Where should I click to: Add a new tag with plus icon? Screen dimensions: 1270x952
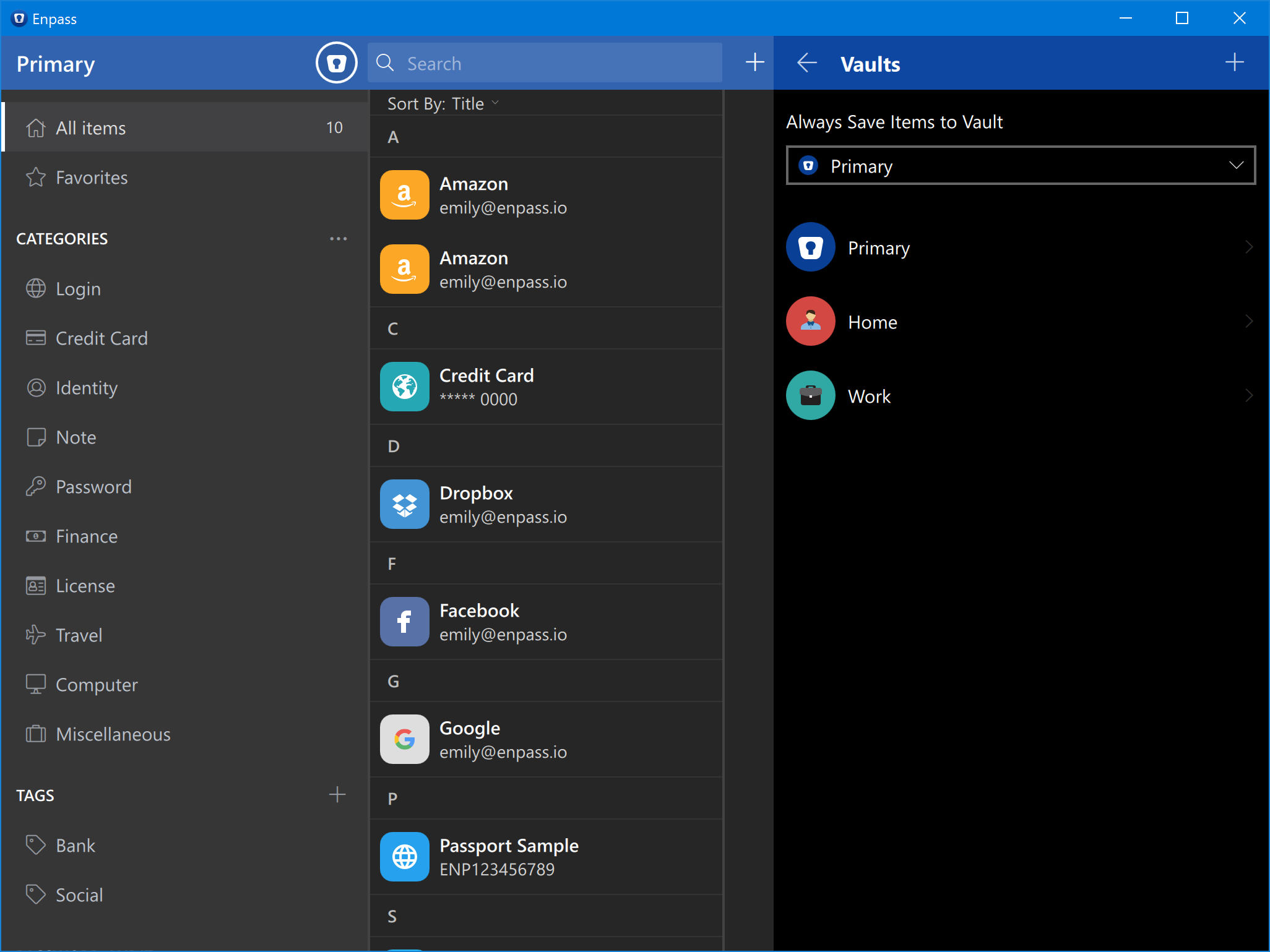[x=337, y=794]
